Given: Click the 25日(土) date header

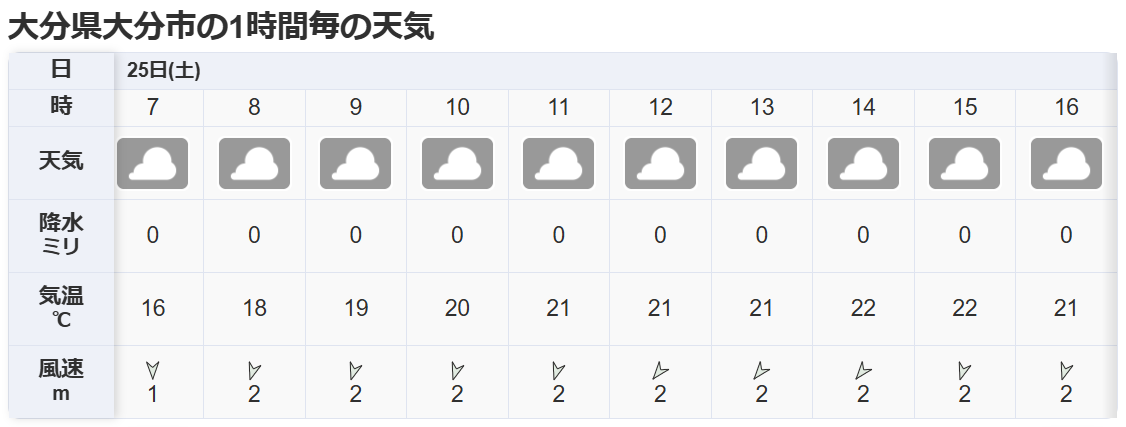Looking at the screenshot, I should pos(165,70).
